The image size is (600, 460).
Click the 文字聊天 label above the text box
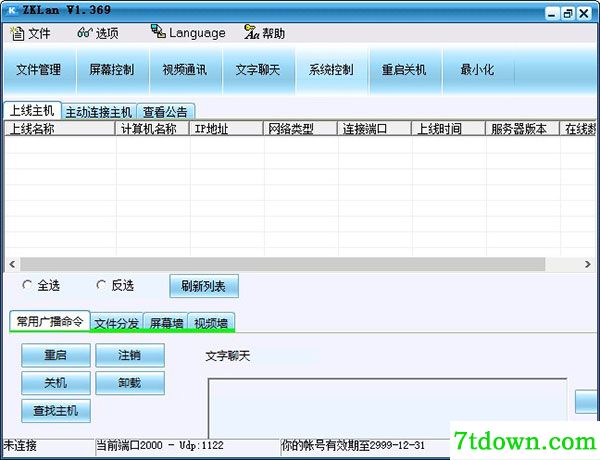click(228, 356)
